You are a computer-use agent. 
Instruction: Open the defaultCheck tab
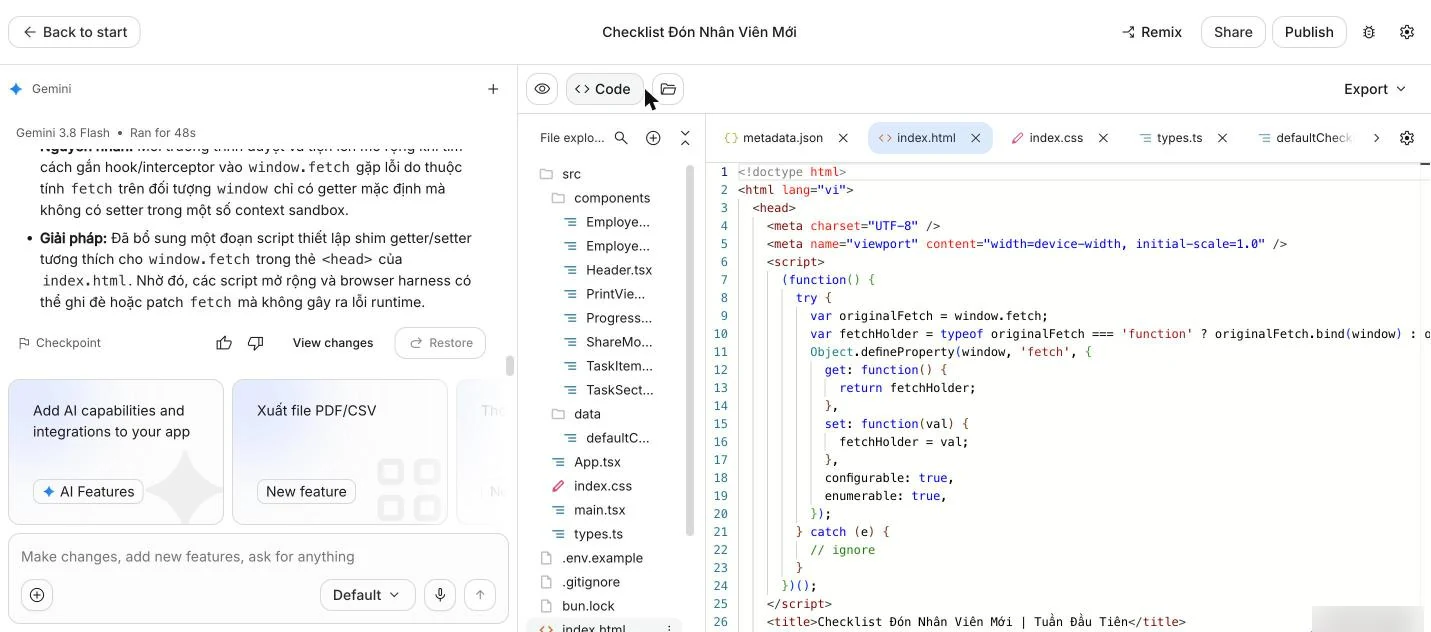coord(1305,138)
